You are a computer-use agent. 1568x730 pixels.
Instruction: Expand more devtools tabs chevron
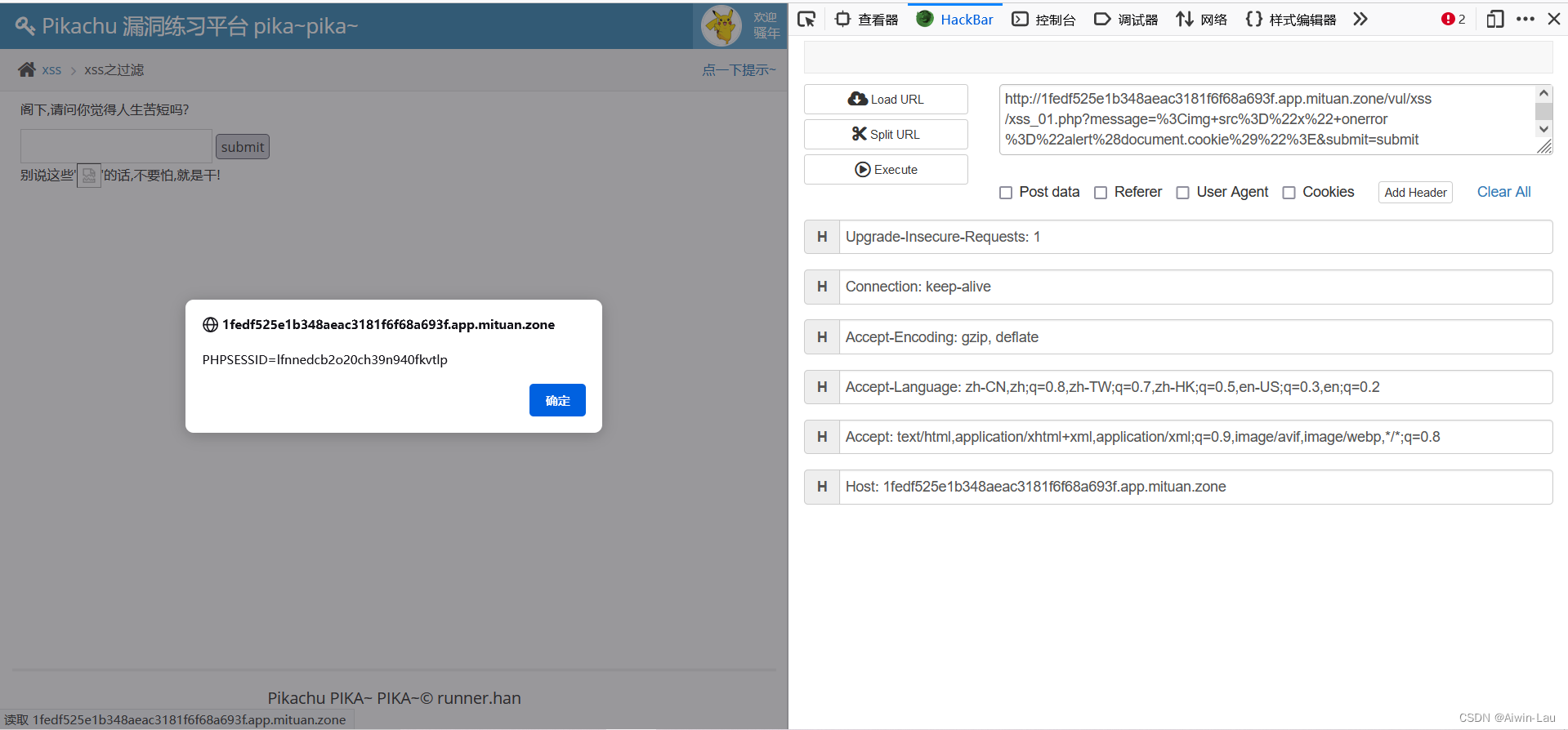pyautogui.click(x=1360, y=19)
